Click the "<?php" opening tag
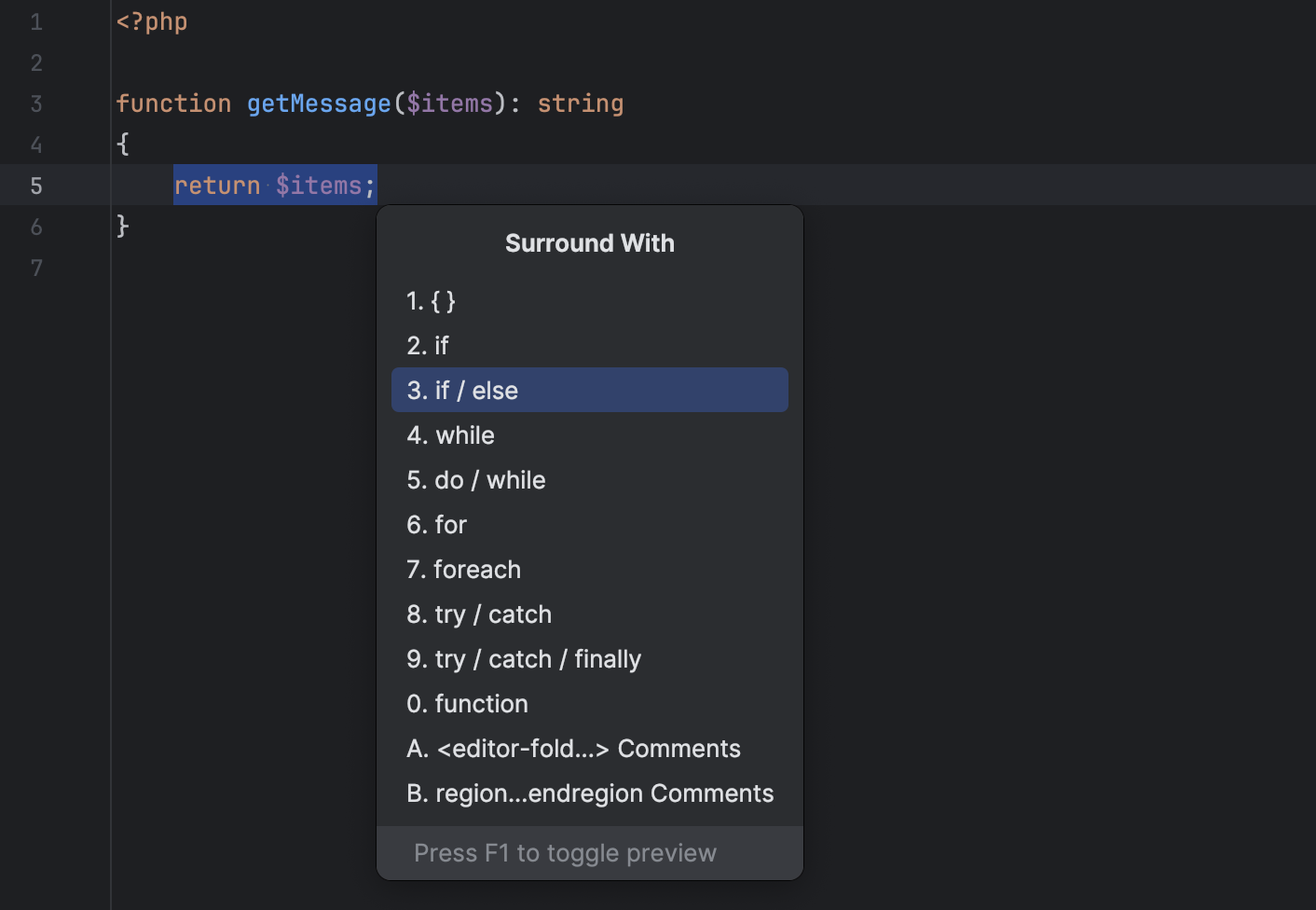Image resolution: width=1316 pixels, height=910 pixels. [x=151, y=21]
